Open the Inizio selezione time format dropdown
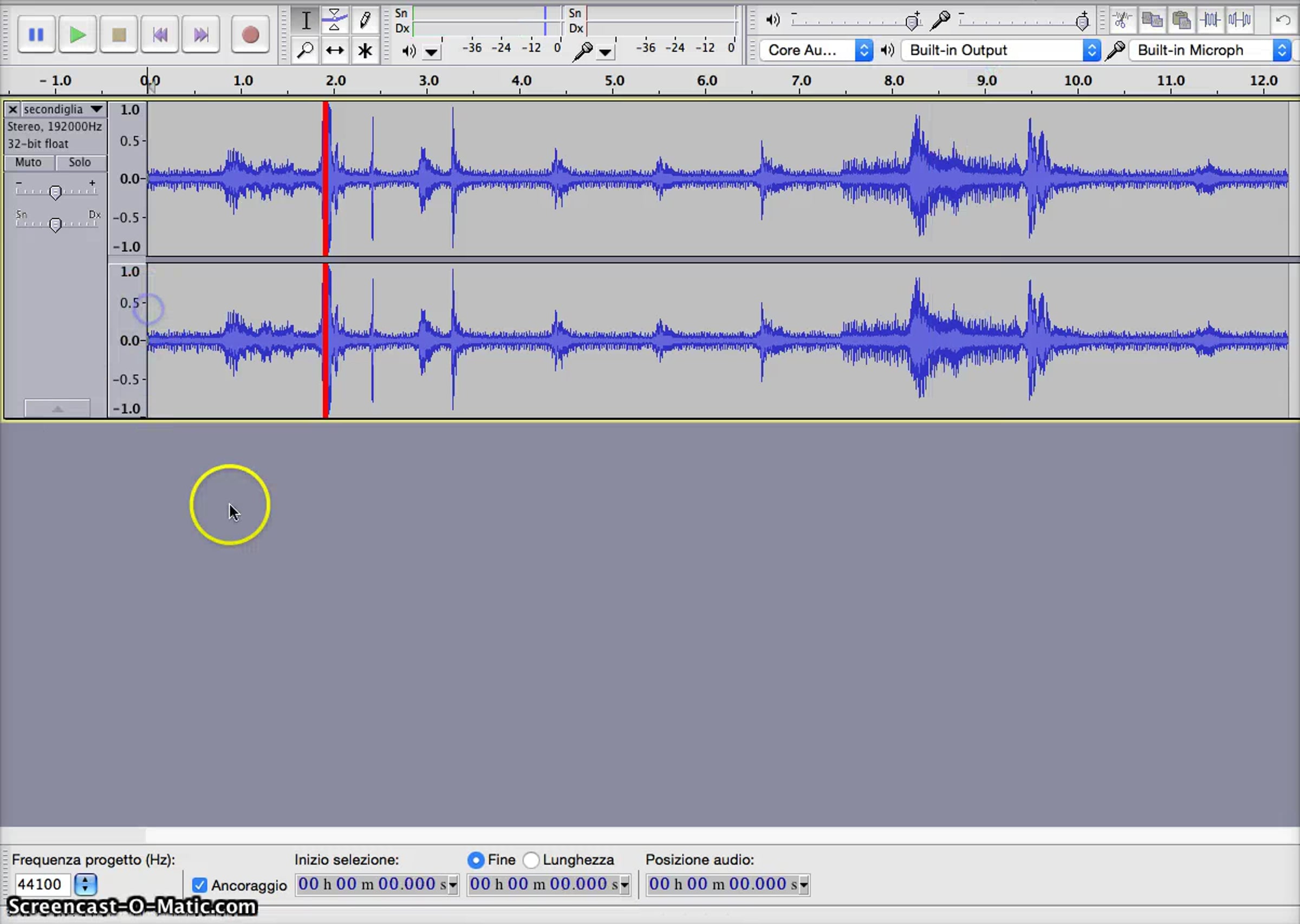Viewport: 1300px width, 924px height. (453, 885)
